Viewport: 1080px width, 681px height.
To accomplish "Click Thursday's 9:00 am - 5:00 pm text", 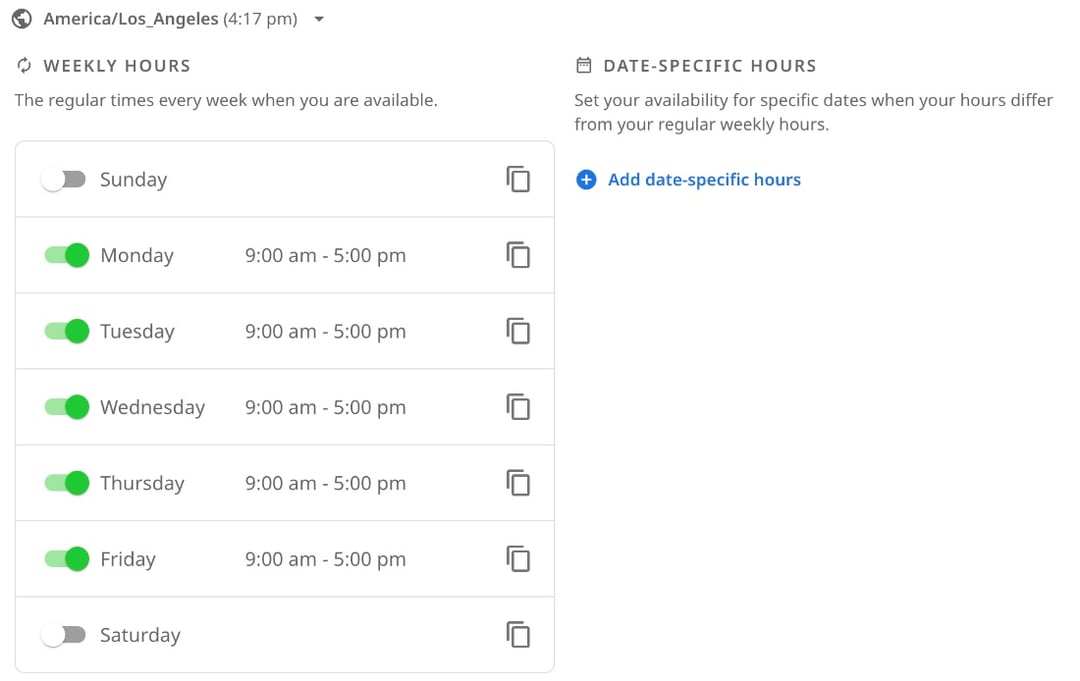I will 325,483.
